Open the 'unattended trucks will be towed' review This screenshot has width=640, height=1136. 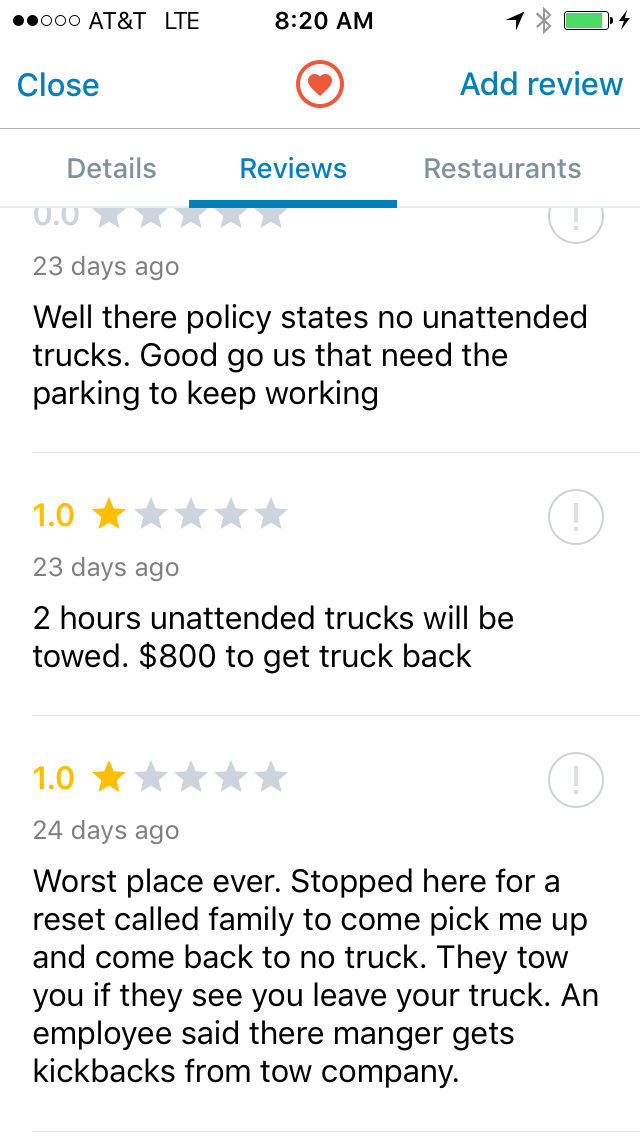(273, 637)
